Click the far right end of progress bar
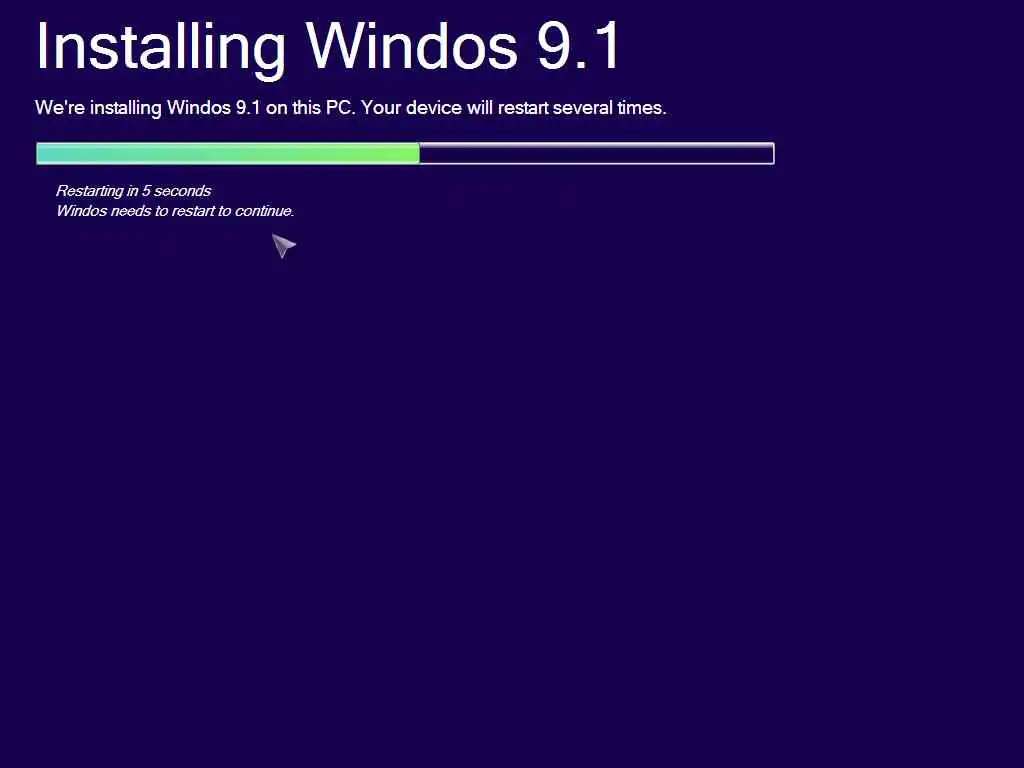The height and width of the screenshot is (768, 1024). coord(771,153)
